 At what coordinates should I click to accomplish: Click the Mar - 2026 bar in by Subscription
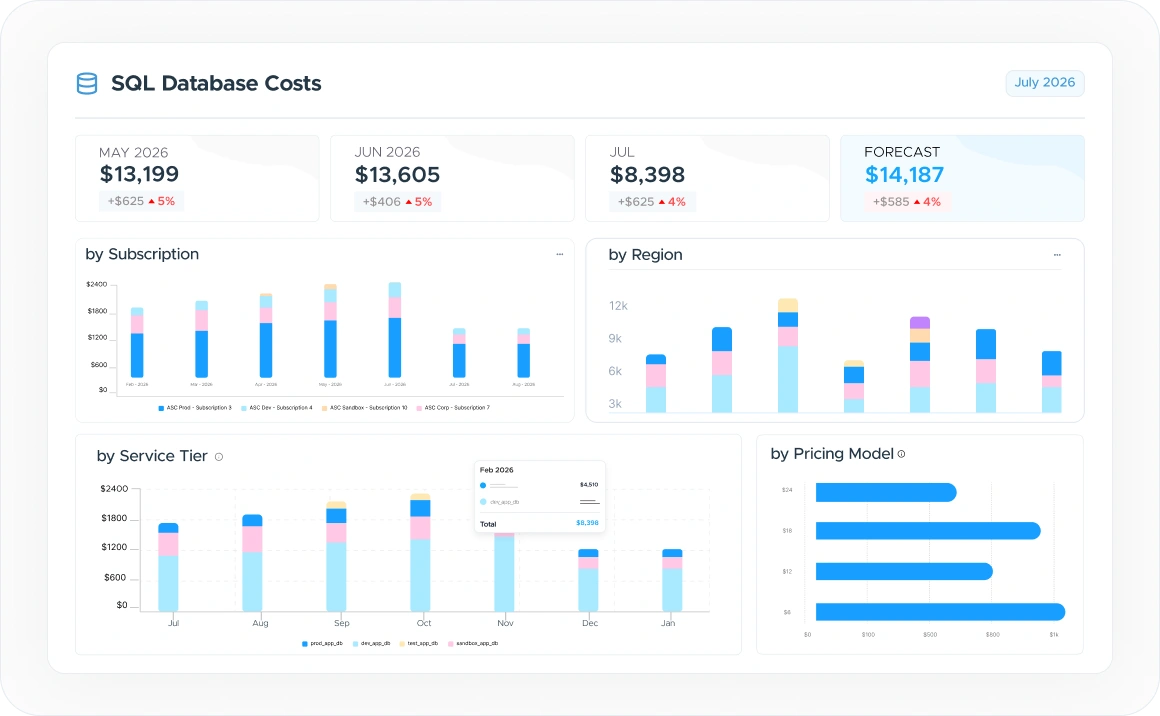point(201,340)
